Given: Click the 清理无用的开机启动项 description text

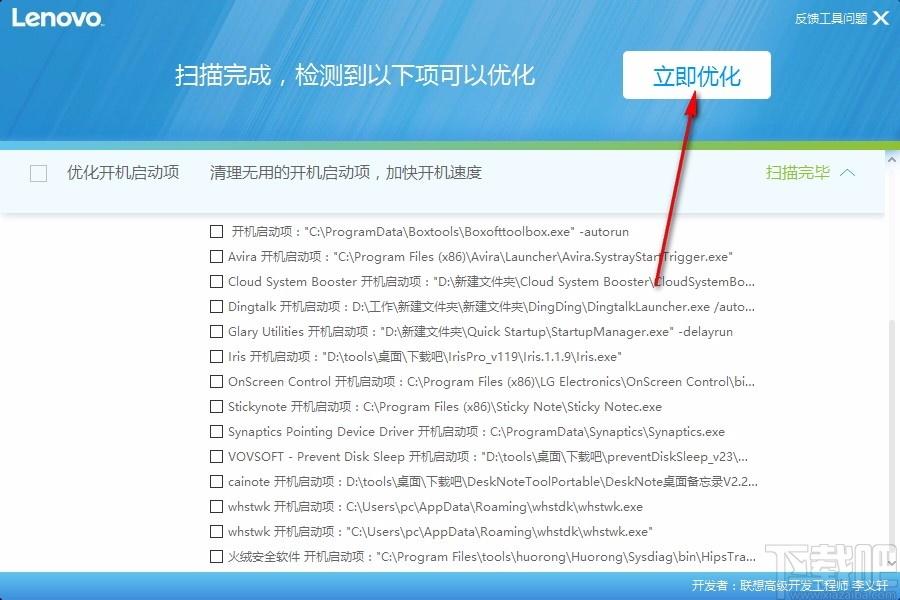Looking at the screenshot, I should click(346, 172).
